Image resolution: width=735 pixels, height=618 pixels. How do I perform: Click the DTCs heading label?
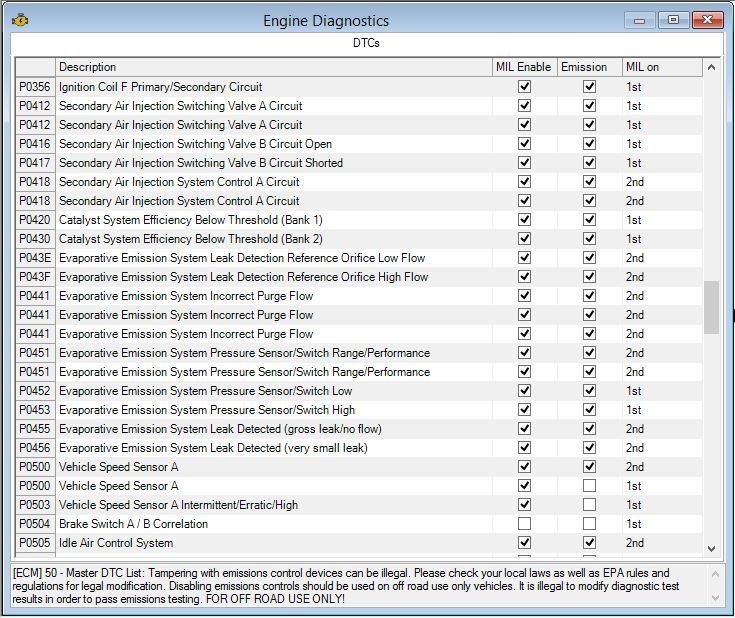coord(366,43)
